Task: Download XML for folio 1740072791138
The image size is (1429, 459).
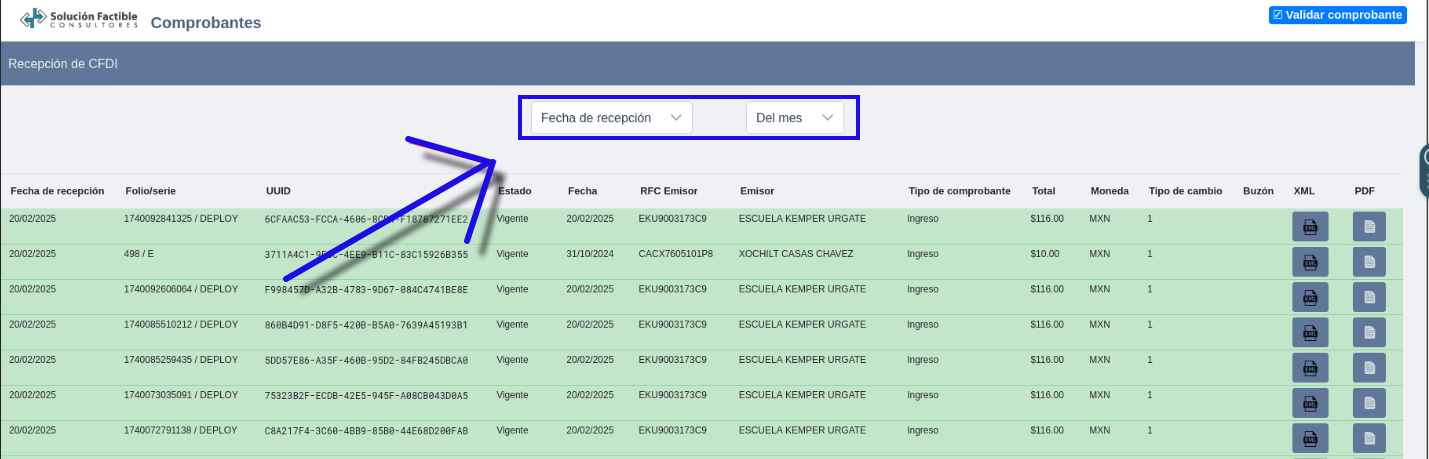Action: click(1310, 438)
